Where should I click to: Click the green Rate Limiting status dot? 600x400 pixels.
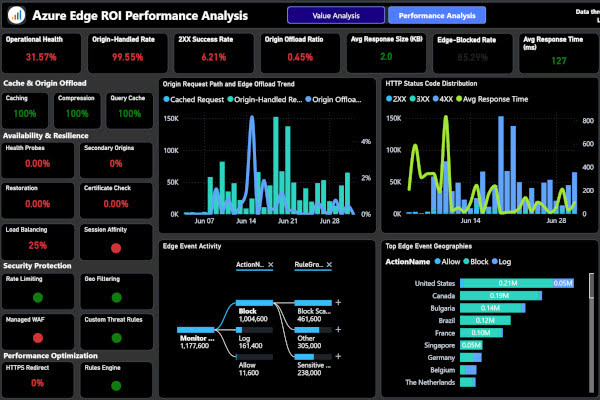point(38,297)
